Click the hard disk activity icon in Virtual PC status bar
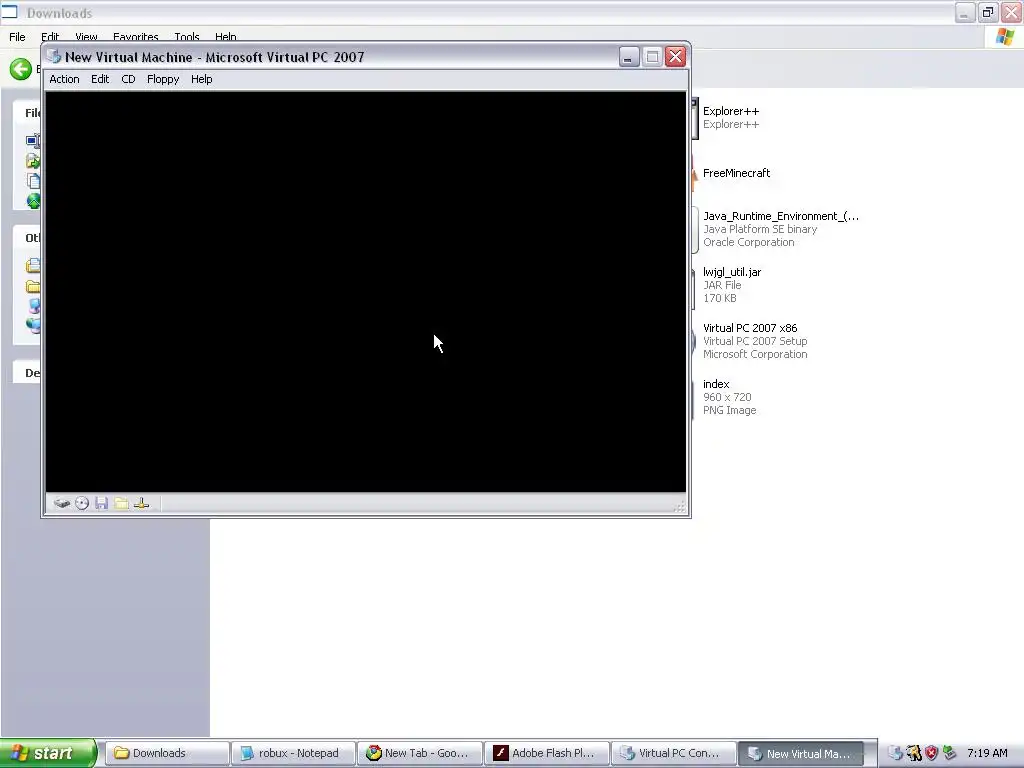Screen dimensions: 1024x768 coord(62,504)
